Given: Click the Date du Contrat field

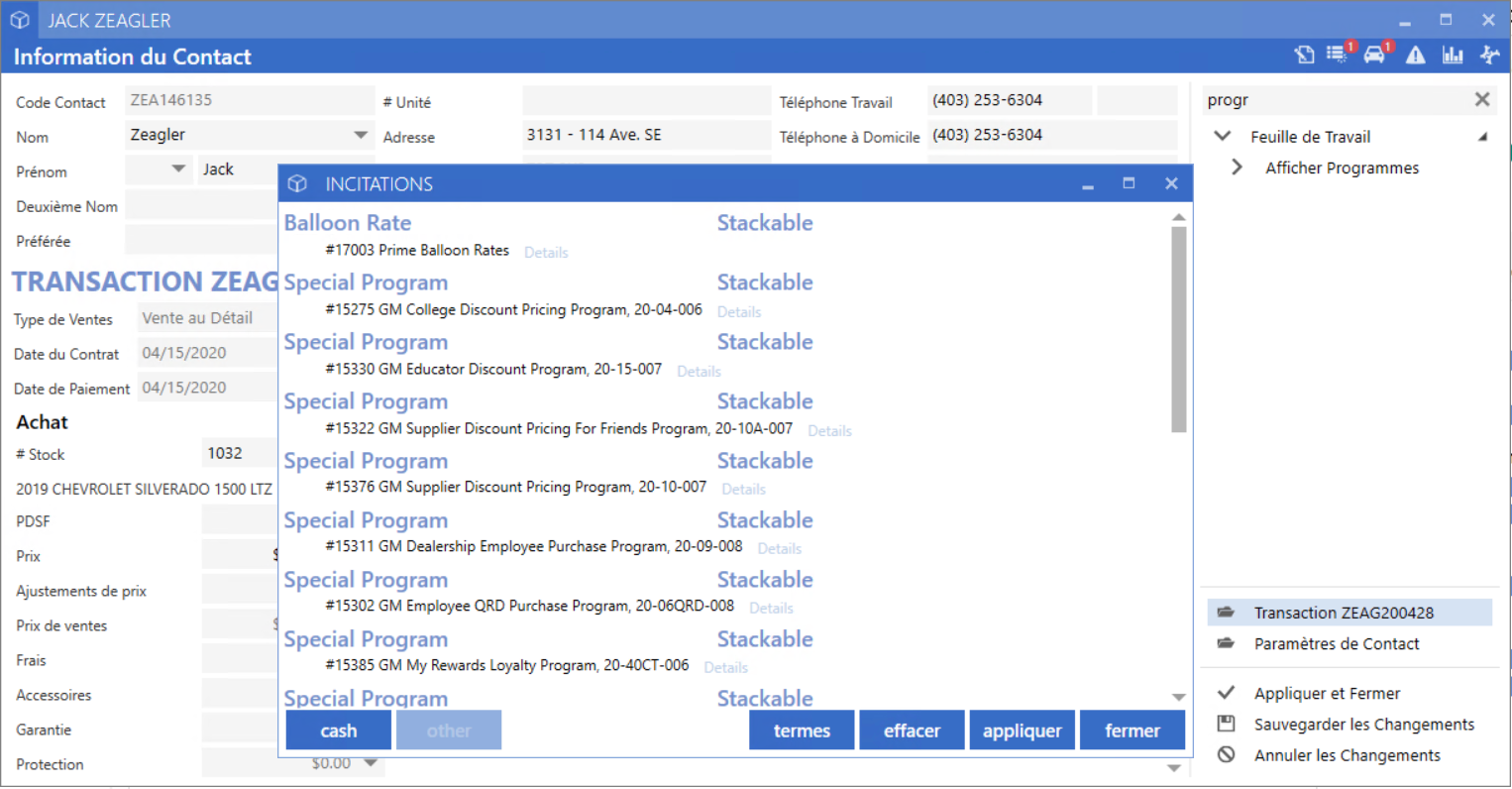Looking at the screenshot, I should click(x=208, y=353).
